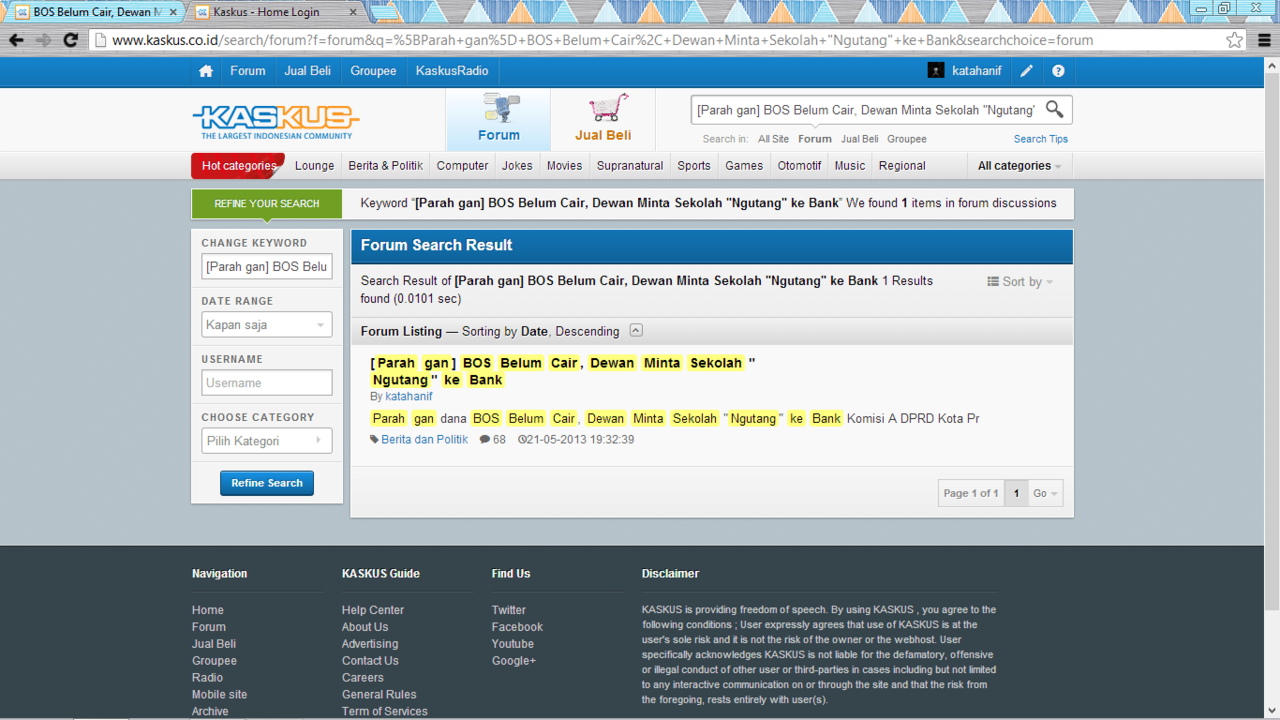
Task: Click the katahanif username in top bar
Action: point(977,71)
